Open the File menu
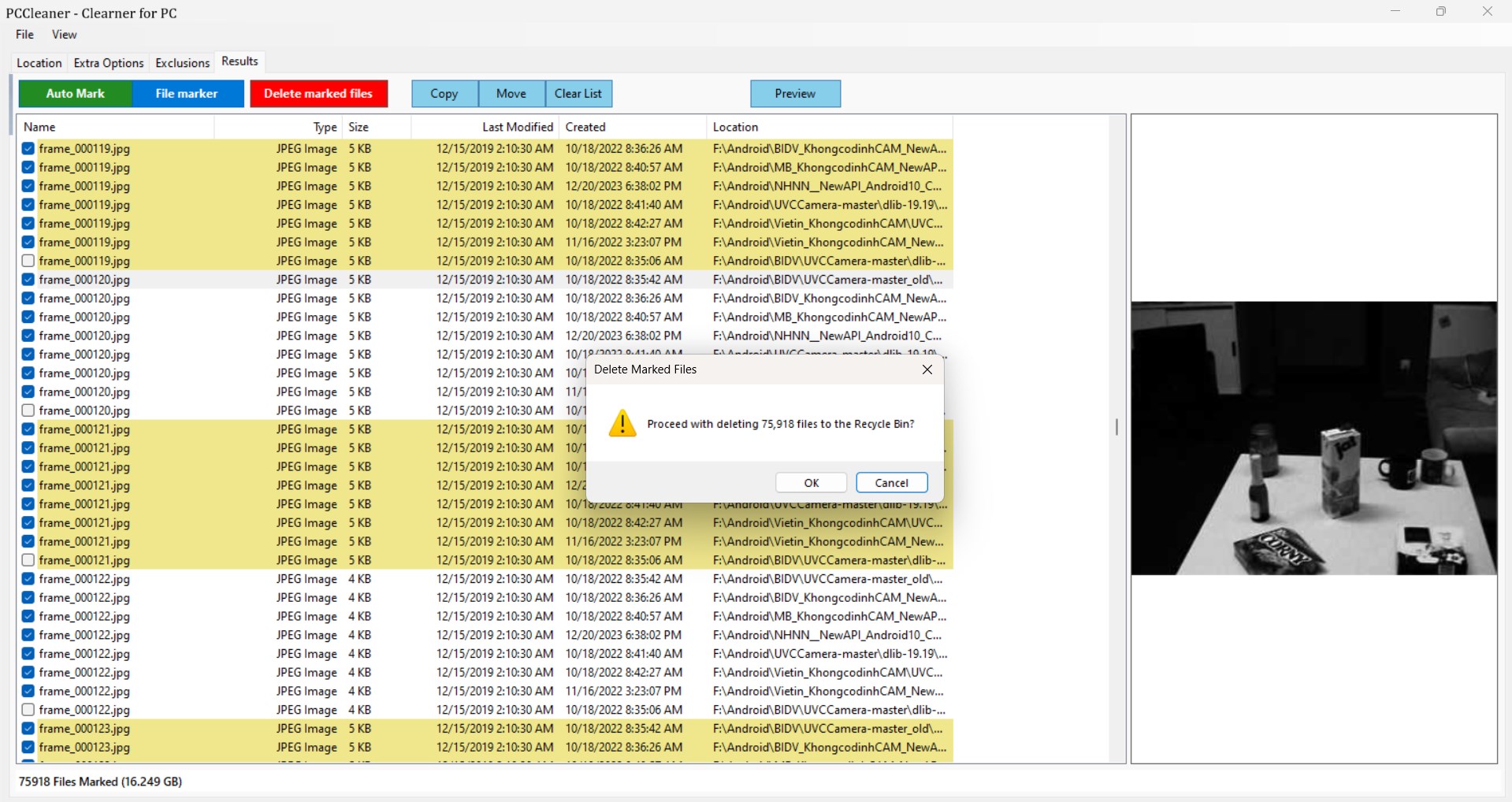 [x=25, y=35]
